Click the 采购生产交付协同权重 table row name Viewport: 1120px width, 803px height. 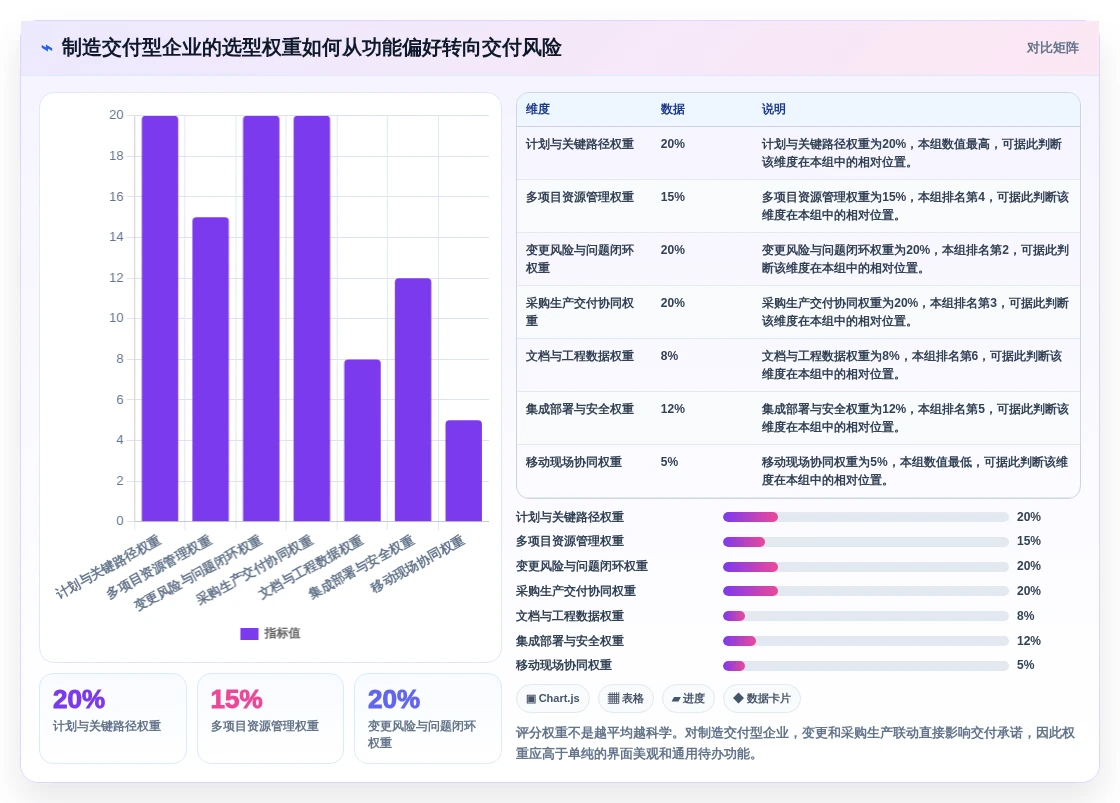click(580, 312)
